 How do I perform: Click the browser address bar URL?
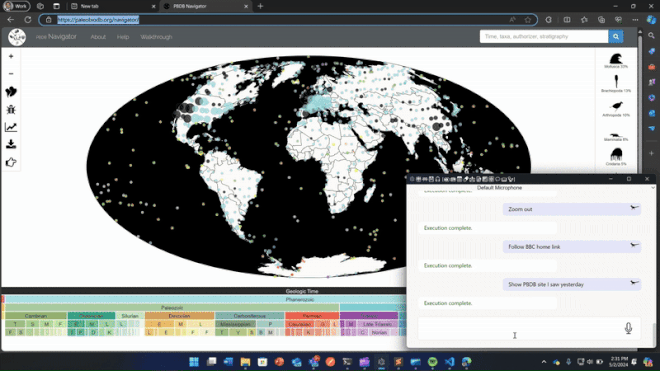point(98,20)
